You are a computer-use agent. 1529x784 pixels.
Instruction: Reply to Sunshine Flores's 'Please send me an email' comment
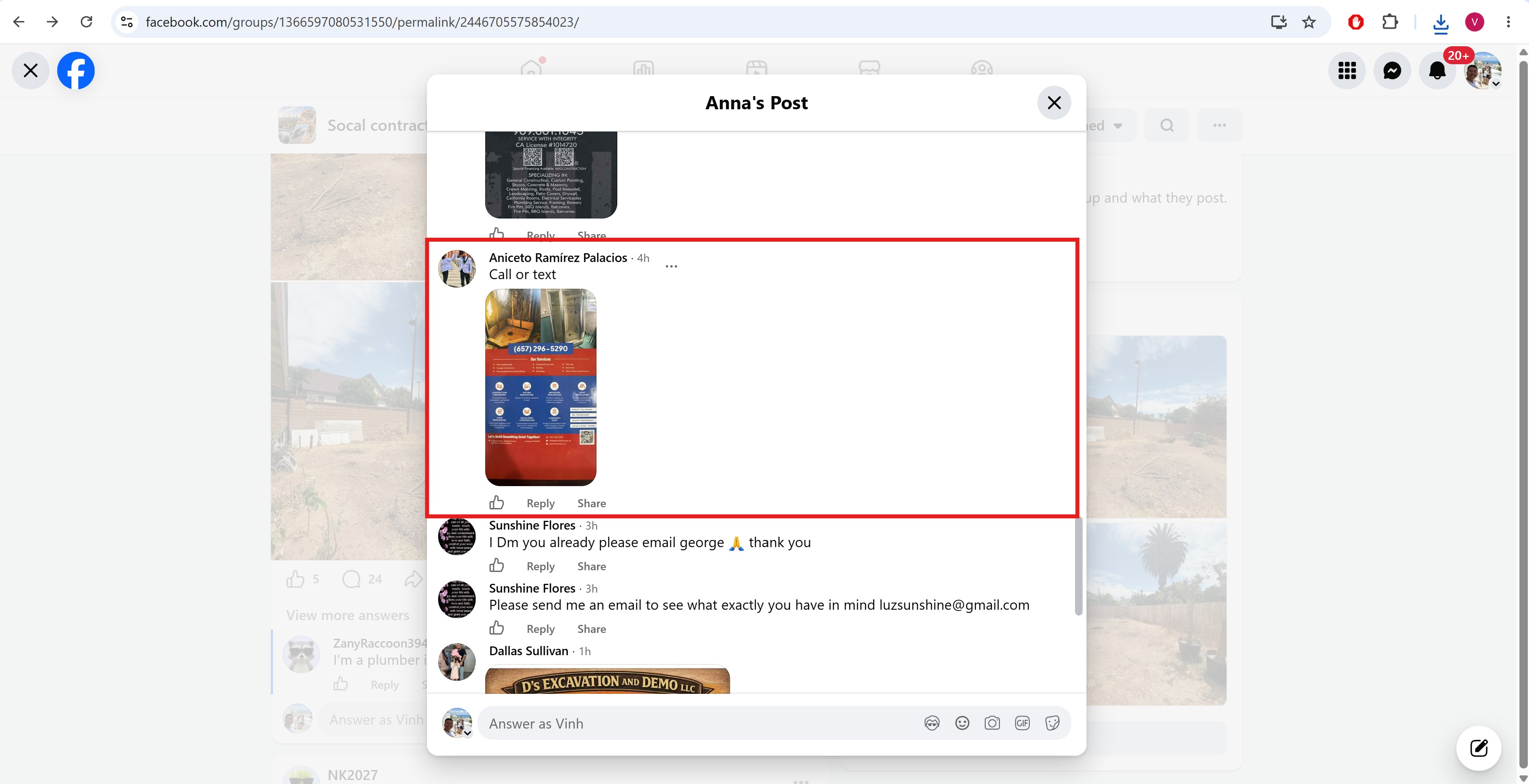(x=541, y=628)
